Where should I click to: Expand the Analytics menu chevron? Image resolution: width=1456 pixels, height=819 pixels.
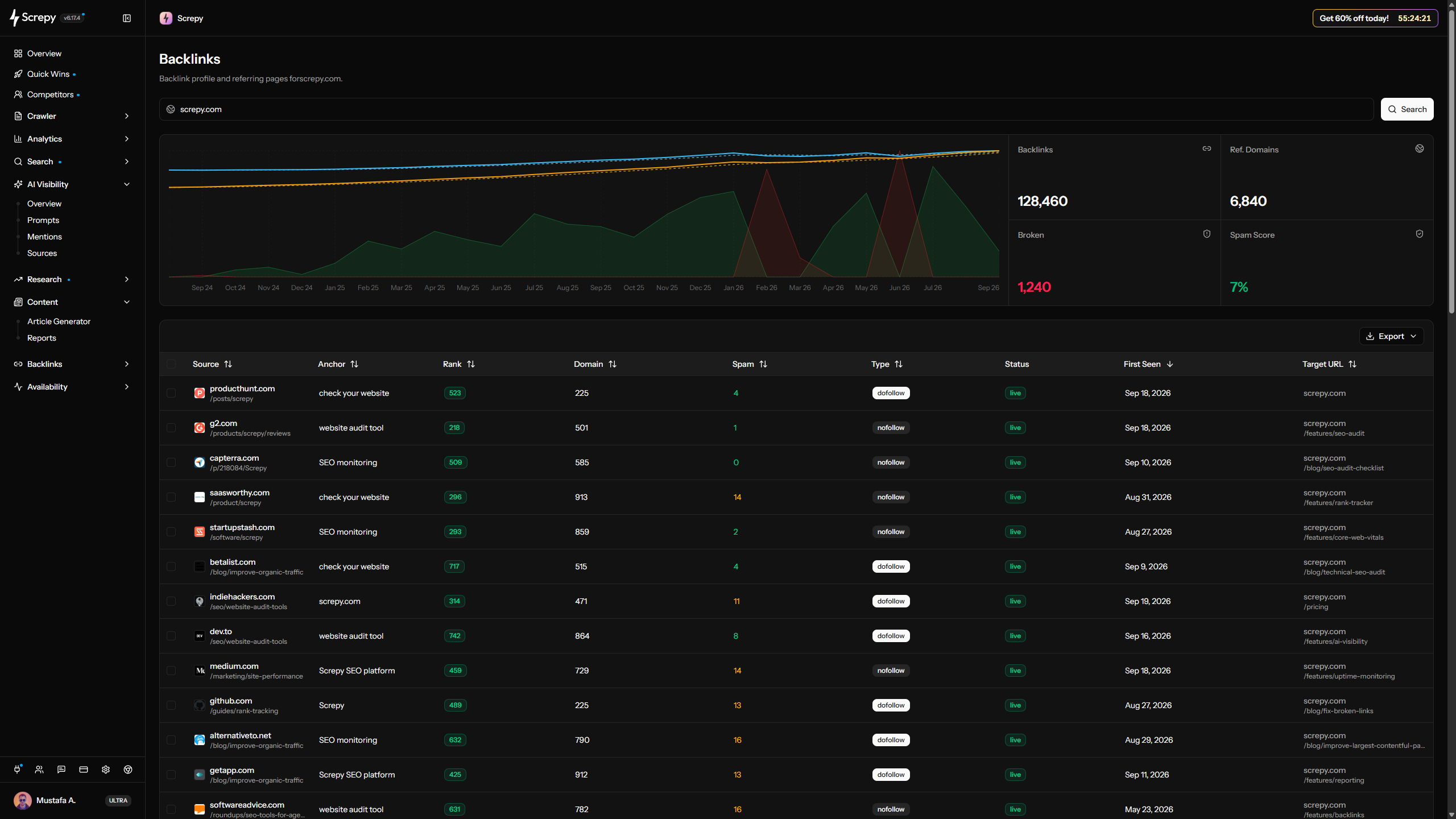pyautogui.click(x=127, y=139)
